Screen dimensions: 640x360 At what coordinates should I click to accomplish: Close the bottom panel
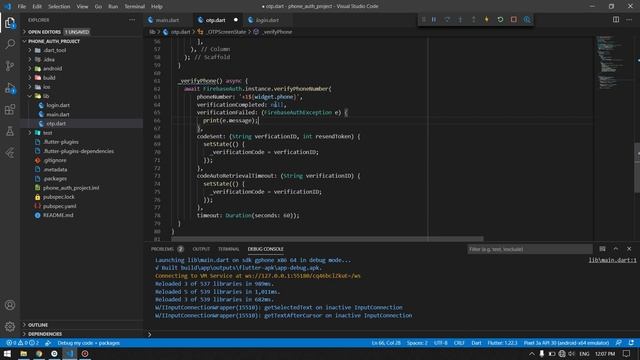point(629,249)
